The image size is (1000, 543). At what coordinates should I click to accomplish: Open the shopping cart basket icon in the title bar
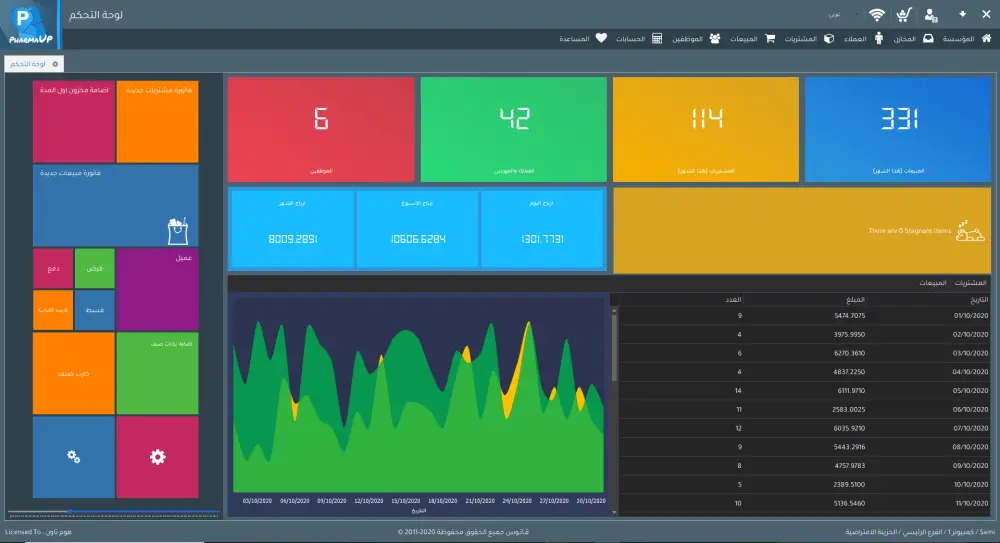(904, 15)
